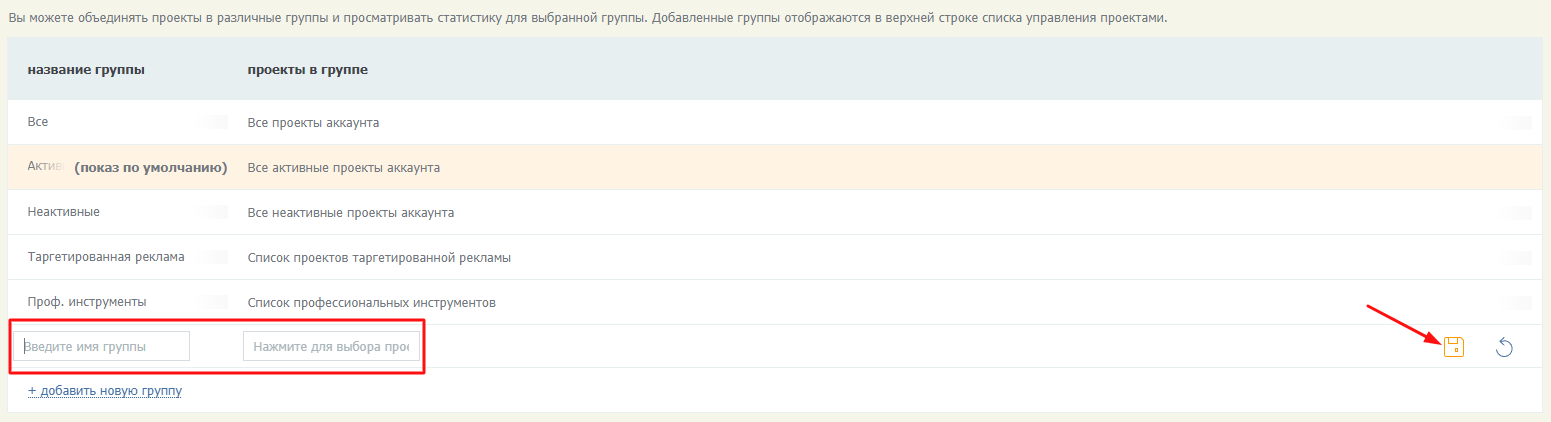Click 'Список проектов таргетированной рекламы' text

[379, 258]
